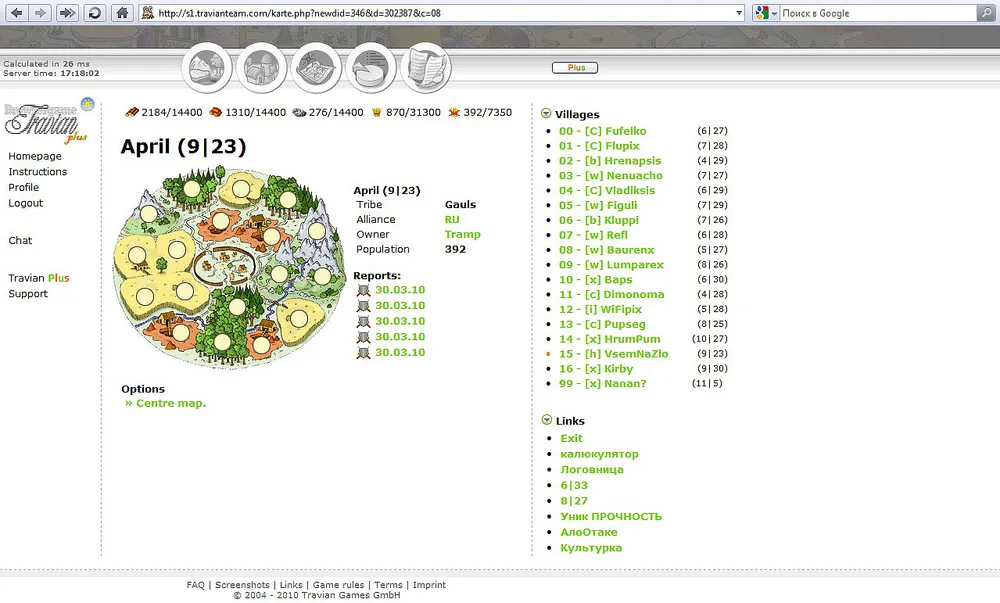
Task: Open the fourth 30.03.10 report link
Action: tap(400, 337)
